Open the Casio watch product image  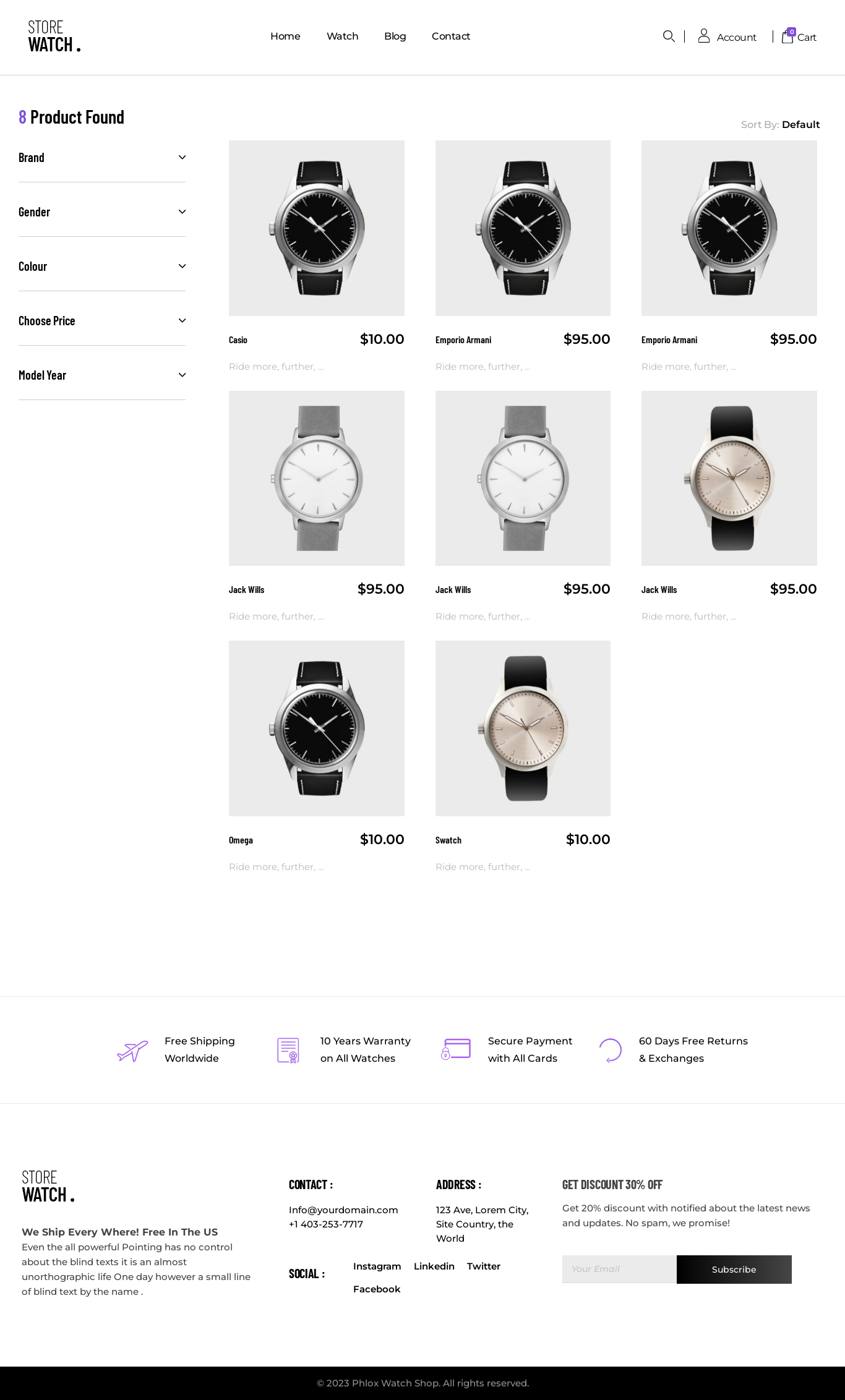point(317,228)
